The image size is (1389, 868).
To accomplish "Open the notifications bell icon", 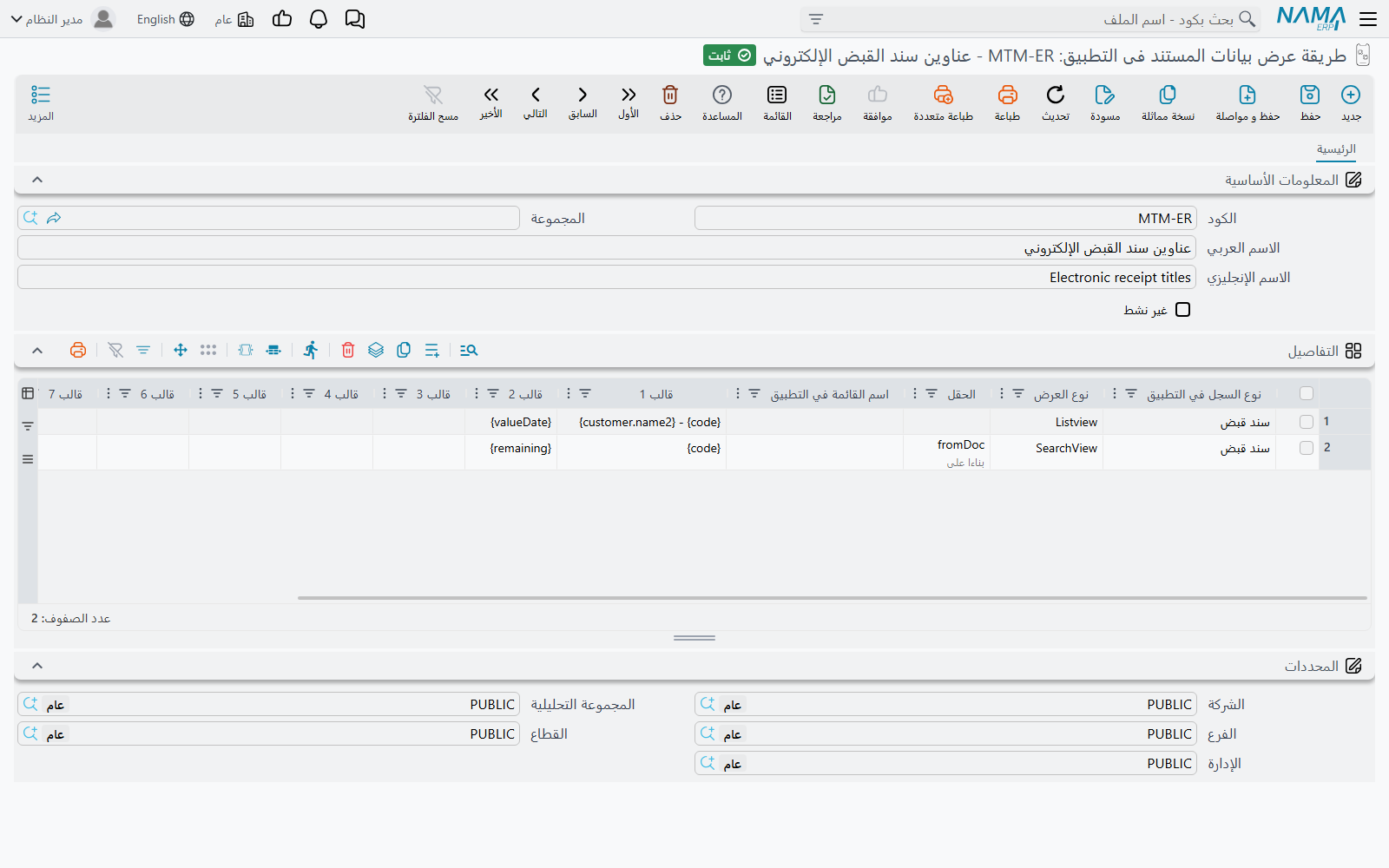I will [319, 19].
